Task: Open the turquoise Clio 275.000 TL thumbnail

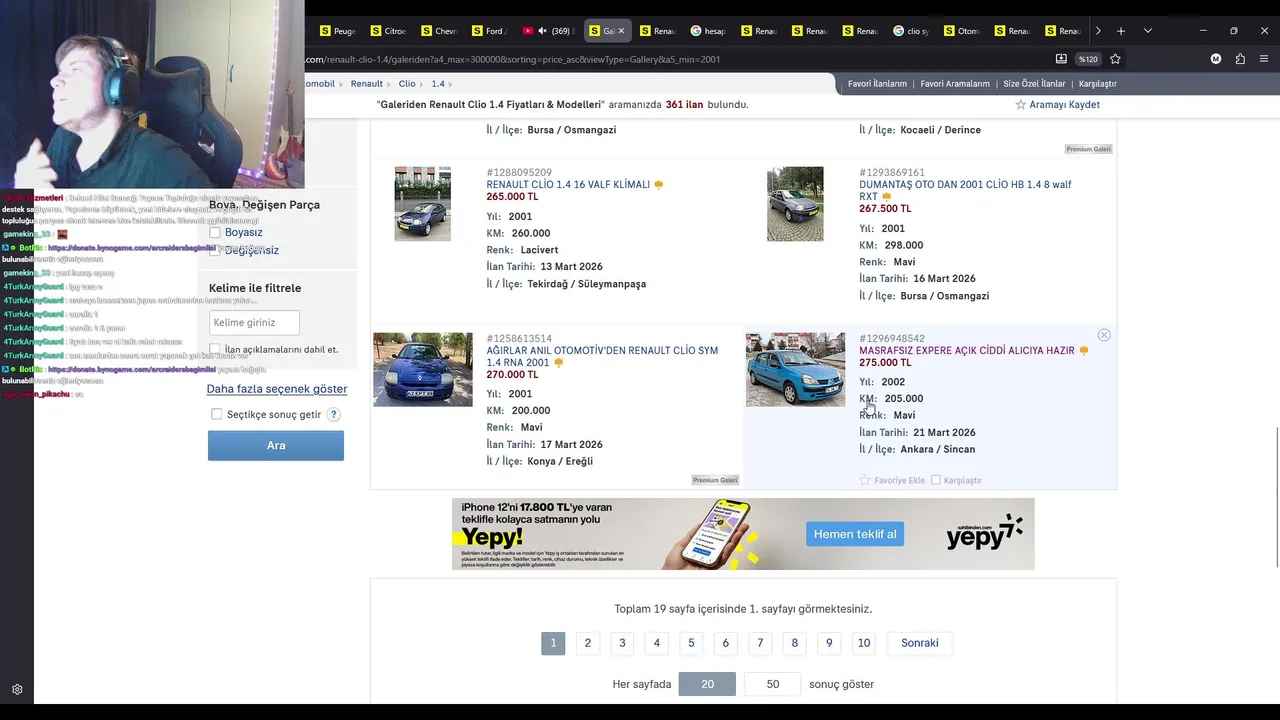Action: pos(795,369)
